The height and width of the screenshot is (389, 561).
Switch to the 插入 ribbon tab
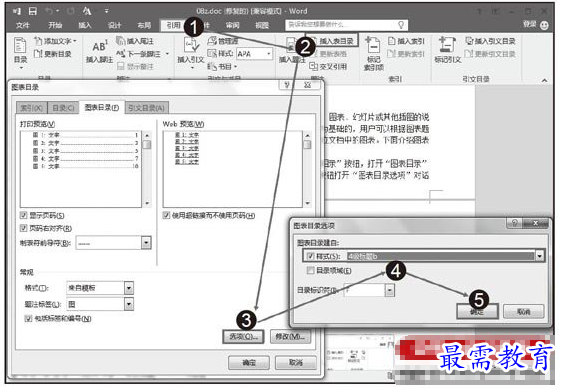[x=85, y=25]
